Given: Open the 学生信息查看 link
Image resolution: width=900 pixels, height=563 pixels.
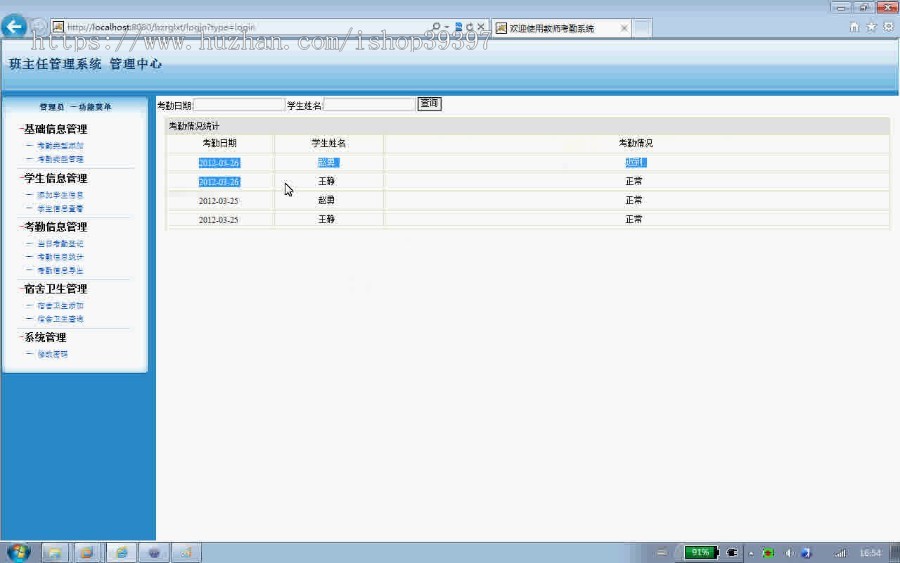Looking at the screenshot, I should click(x=60, y=208).
